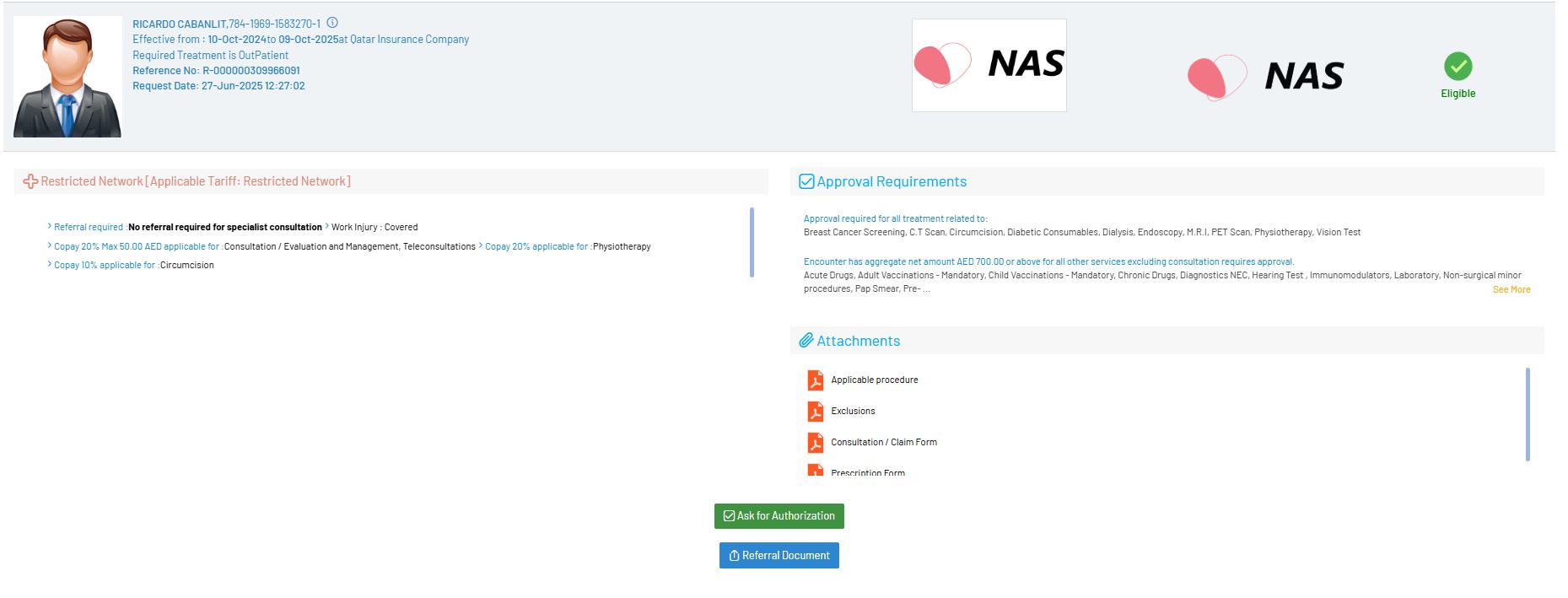
Task: Click Reference No R-000000309966091 text
Action: click(x=216, y=71)
